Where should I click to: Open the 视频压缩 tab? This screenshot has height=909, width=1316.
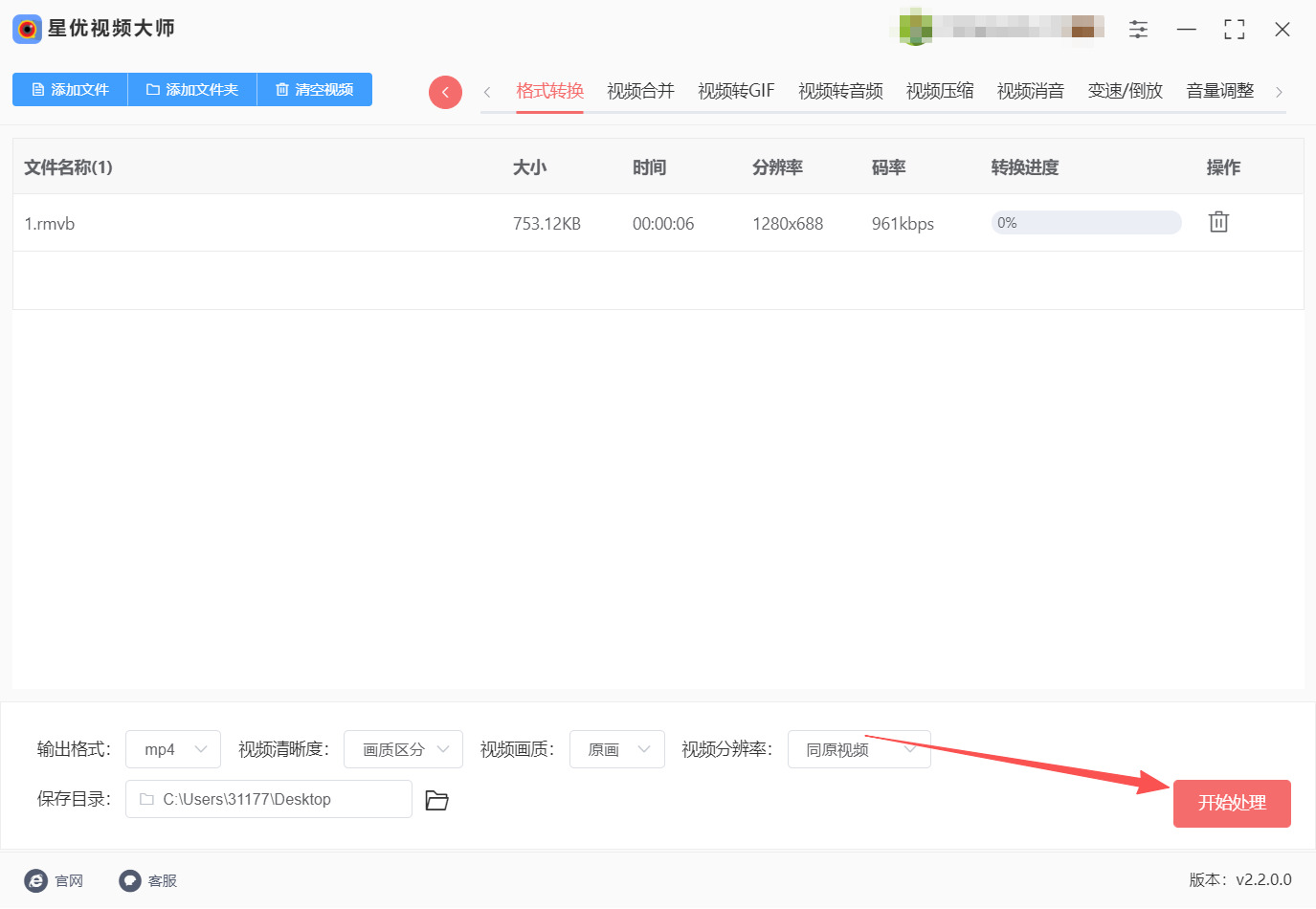[x=939, y=90]
